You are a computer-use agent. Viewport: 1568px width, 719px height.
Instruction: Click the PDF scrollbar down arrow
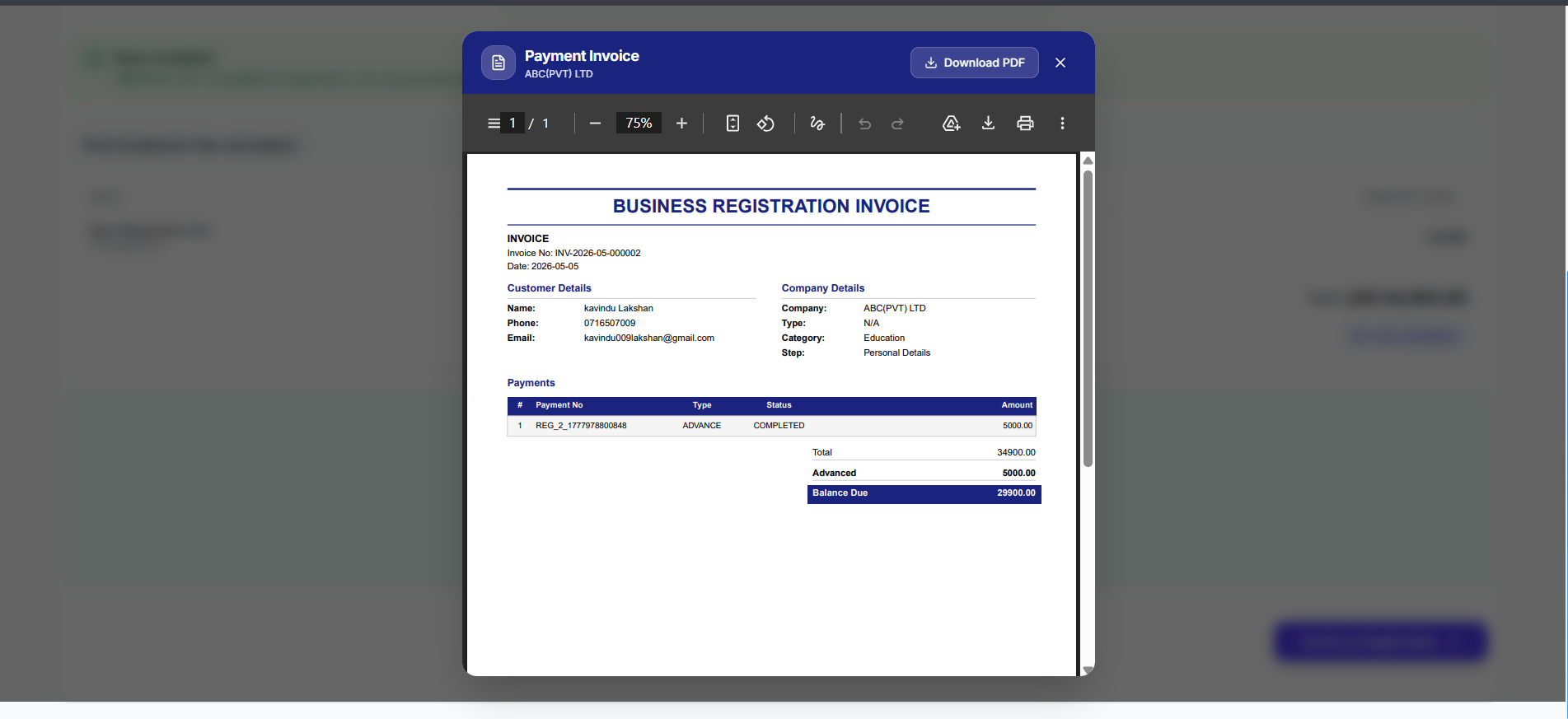click(x=1088, y=670)
